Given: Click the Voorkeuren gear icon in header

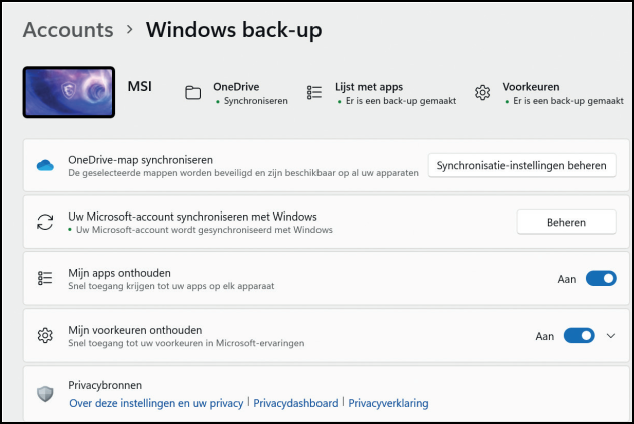Looking at the screenshot, I should 483,93.
